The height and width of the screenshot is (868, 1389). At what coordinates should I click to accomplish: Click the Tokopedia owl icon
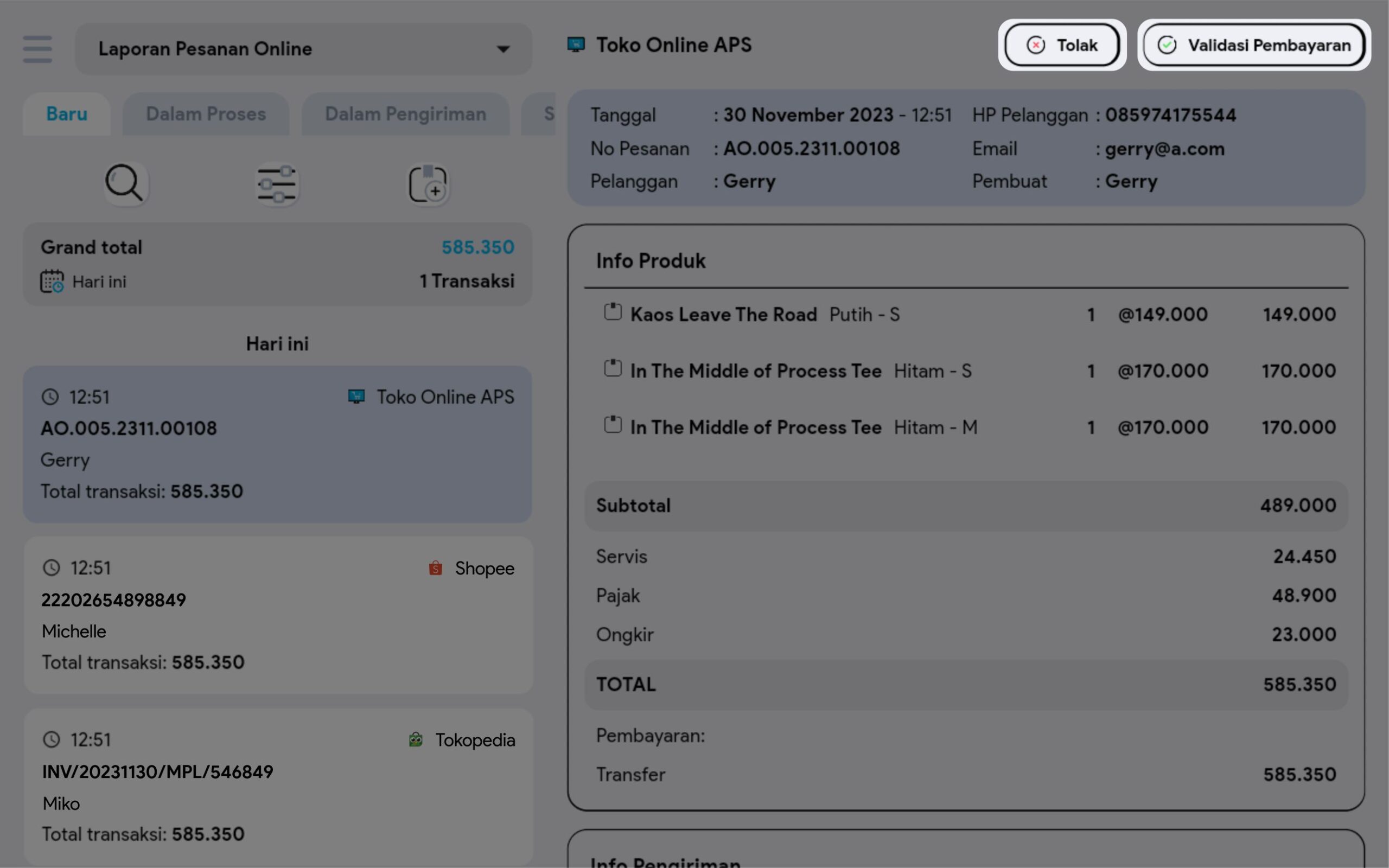(x=416, y=739)
